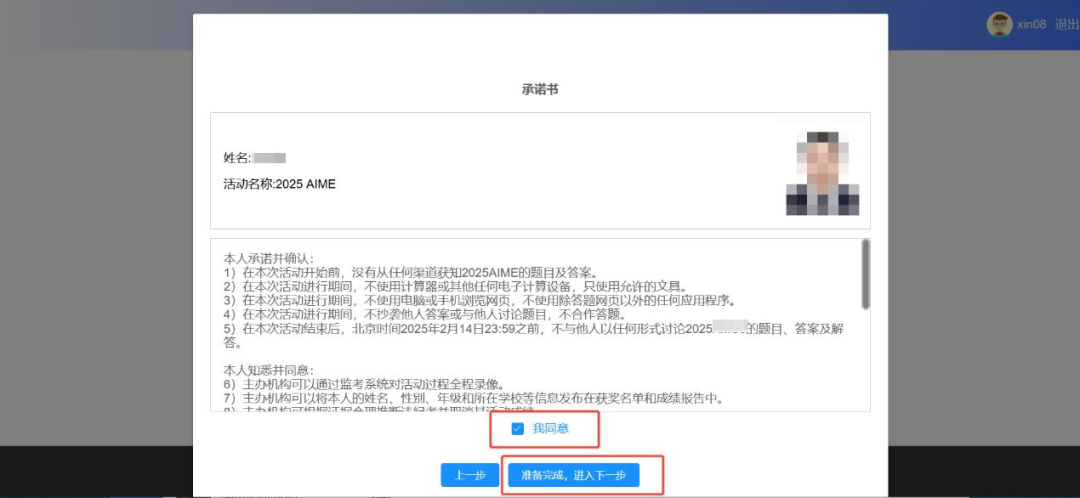Click the 姓名 name field

255,158
